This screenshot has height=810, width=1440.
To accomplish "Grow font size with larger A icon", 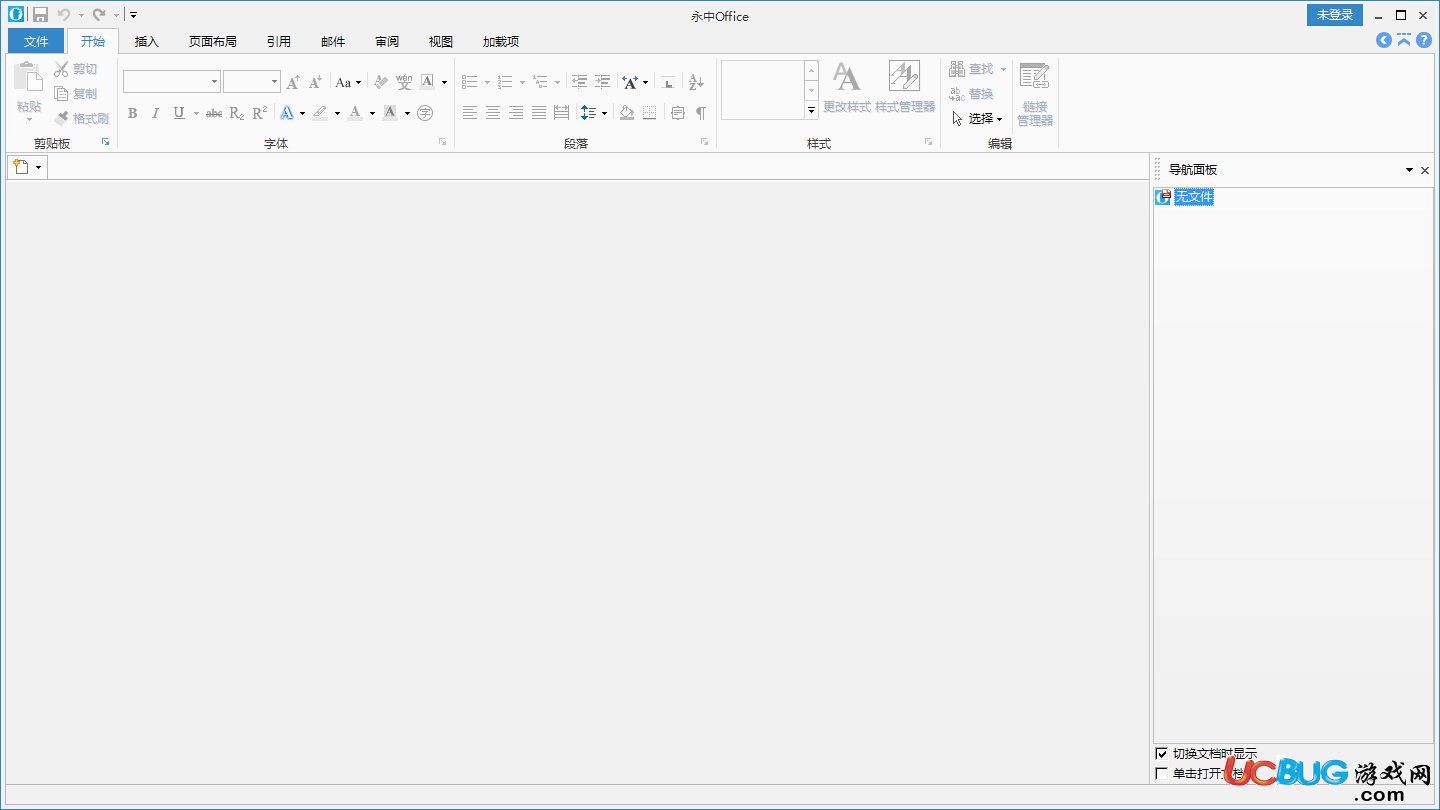I will click(x=293, y=82).
